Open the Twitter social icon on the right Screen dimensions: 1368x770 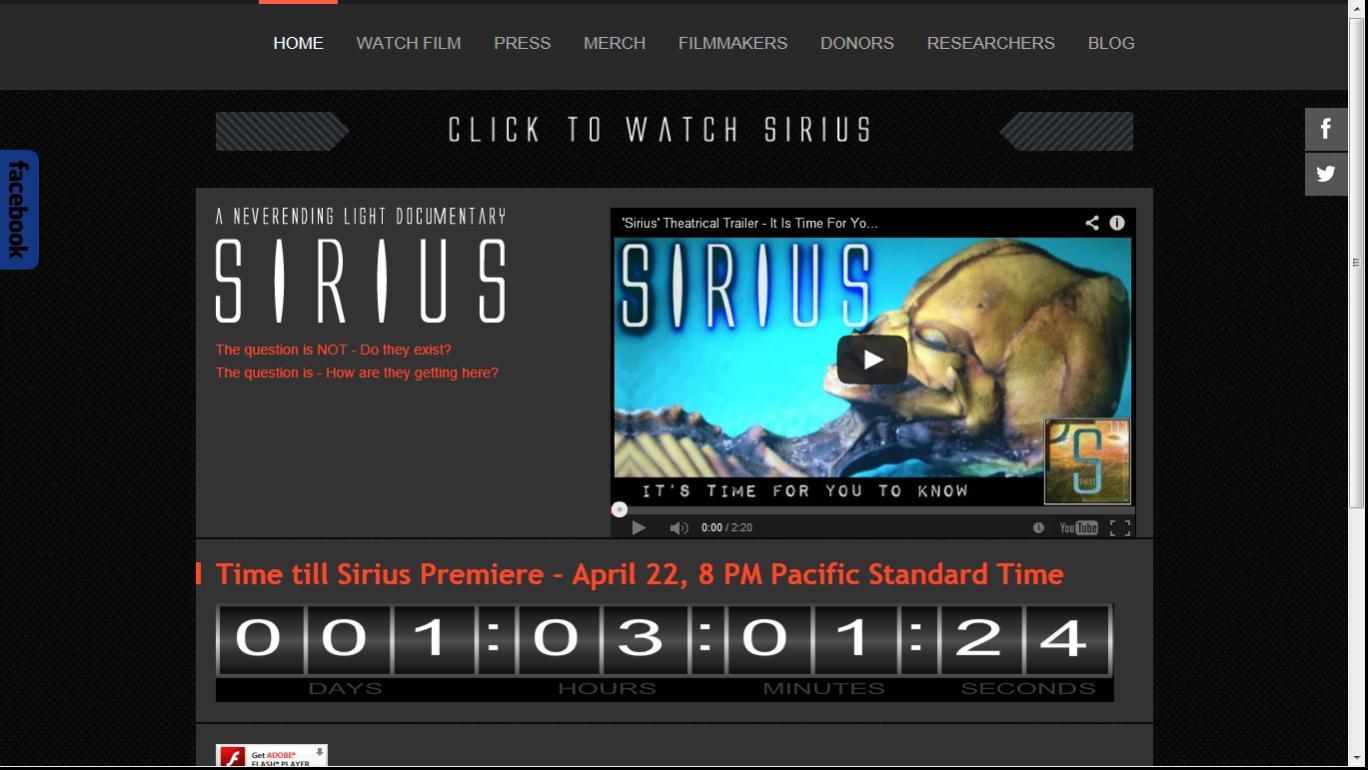pos(1326,174)
